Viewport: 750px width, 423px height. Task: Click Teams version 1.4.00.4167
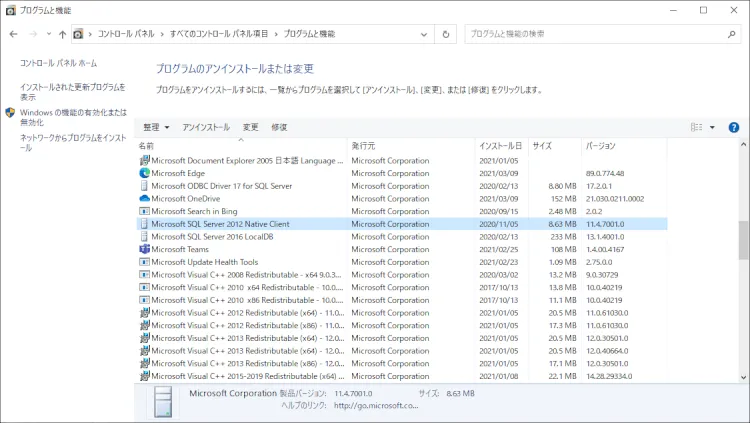[x=605, y=249]
